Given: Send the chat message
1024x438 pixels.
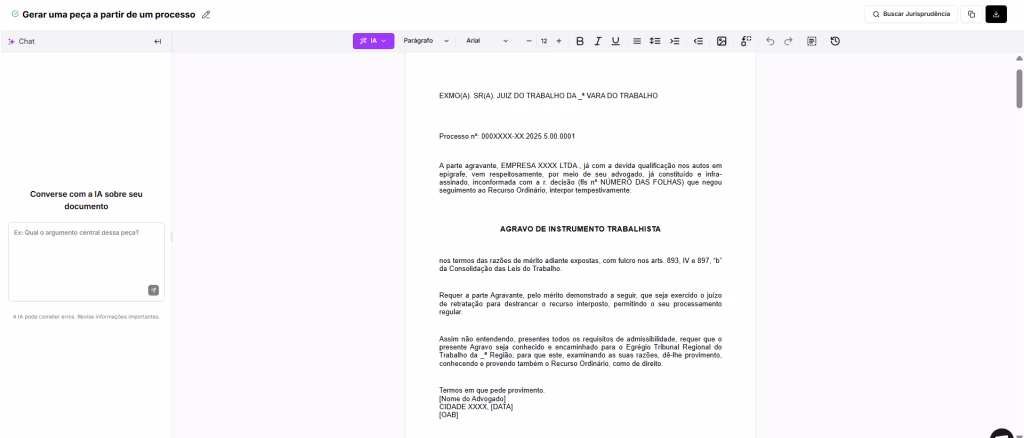Looking at the screenshot, I should point(153,290).
